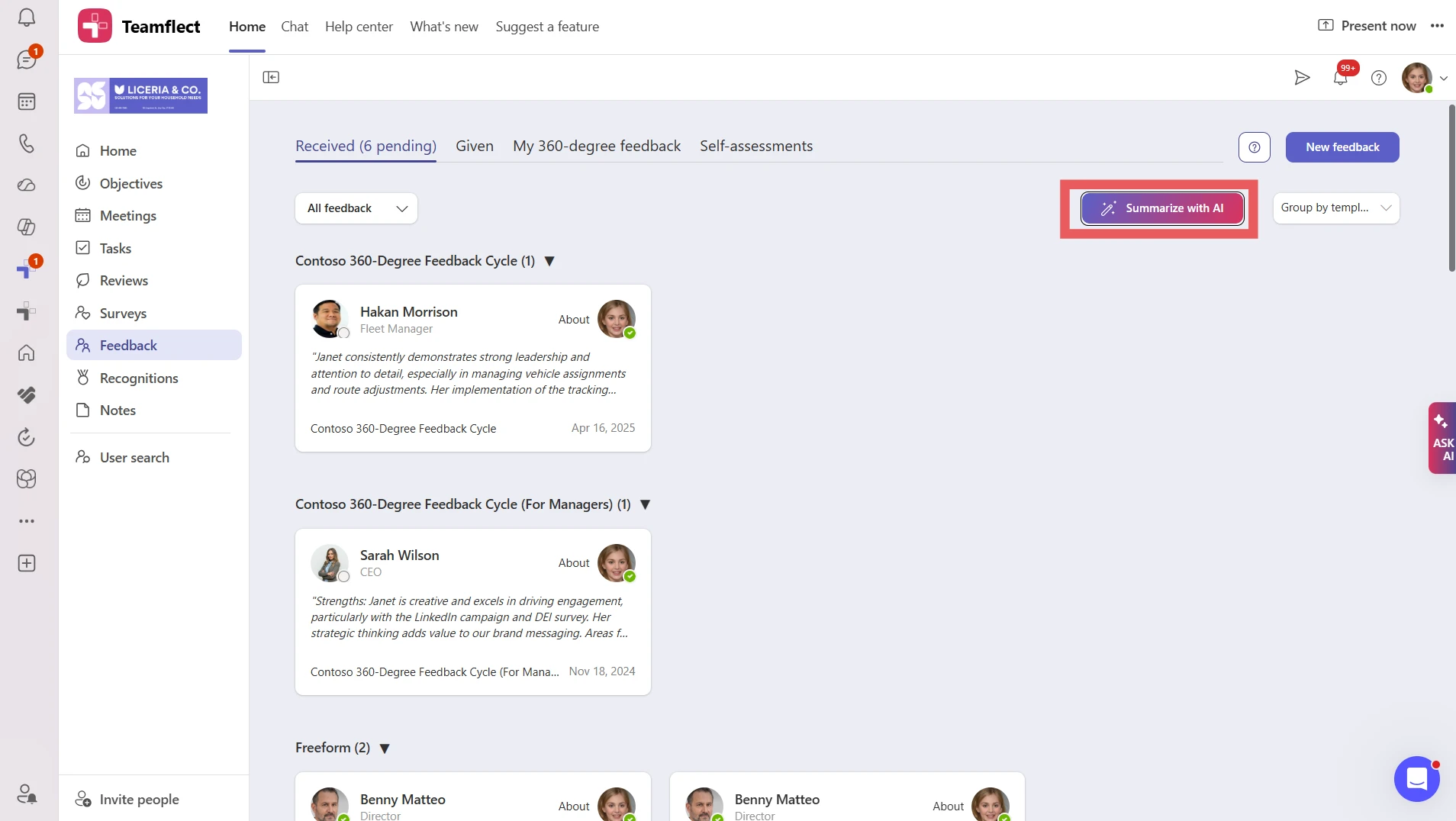
Task: Open Objectives in sidebar
Action: tap(154, 183)
